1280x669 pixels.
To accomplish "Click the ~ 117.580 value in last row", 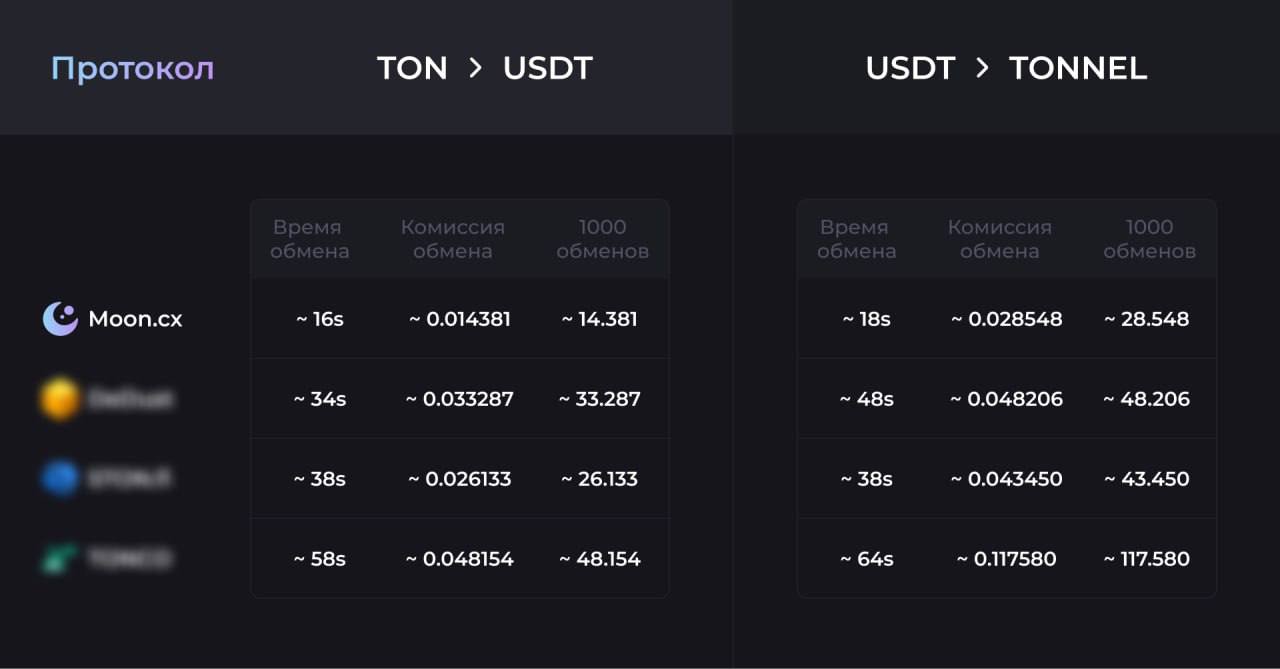I will click(1147, 559).
